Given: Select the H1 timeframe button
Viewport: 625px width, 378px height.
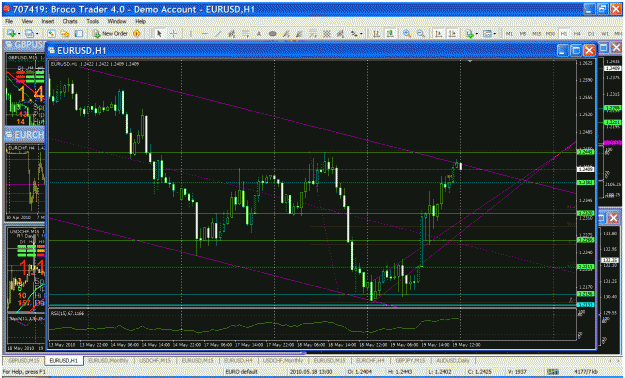Looking at the screenshot, I should (564, 33).
